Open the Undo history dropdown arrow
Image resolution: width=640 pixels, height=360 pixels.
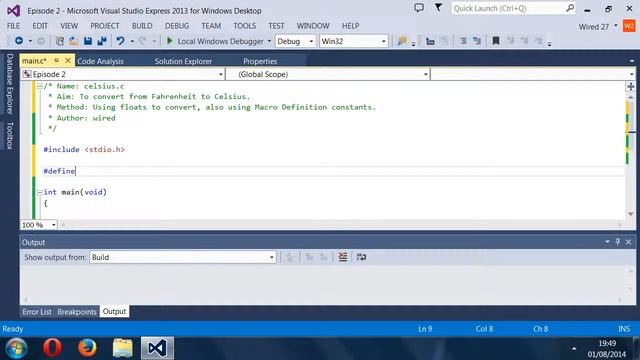(132, 41)
